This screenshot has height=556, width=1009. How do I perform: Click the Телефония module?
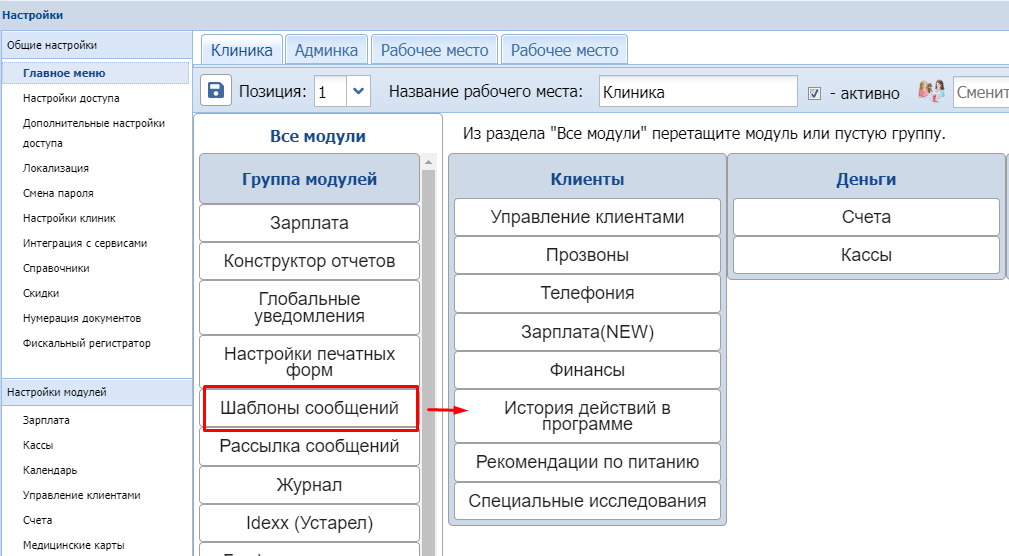[587, 293]
